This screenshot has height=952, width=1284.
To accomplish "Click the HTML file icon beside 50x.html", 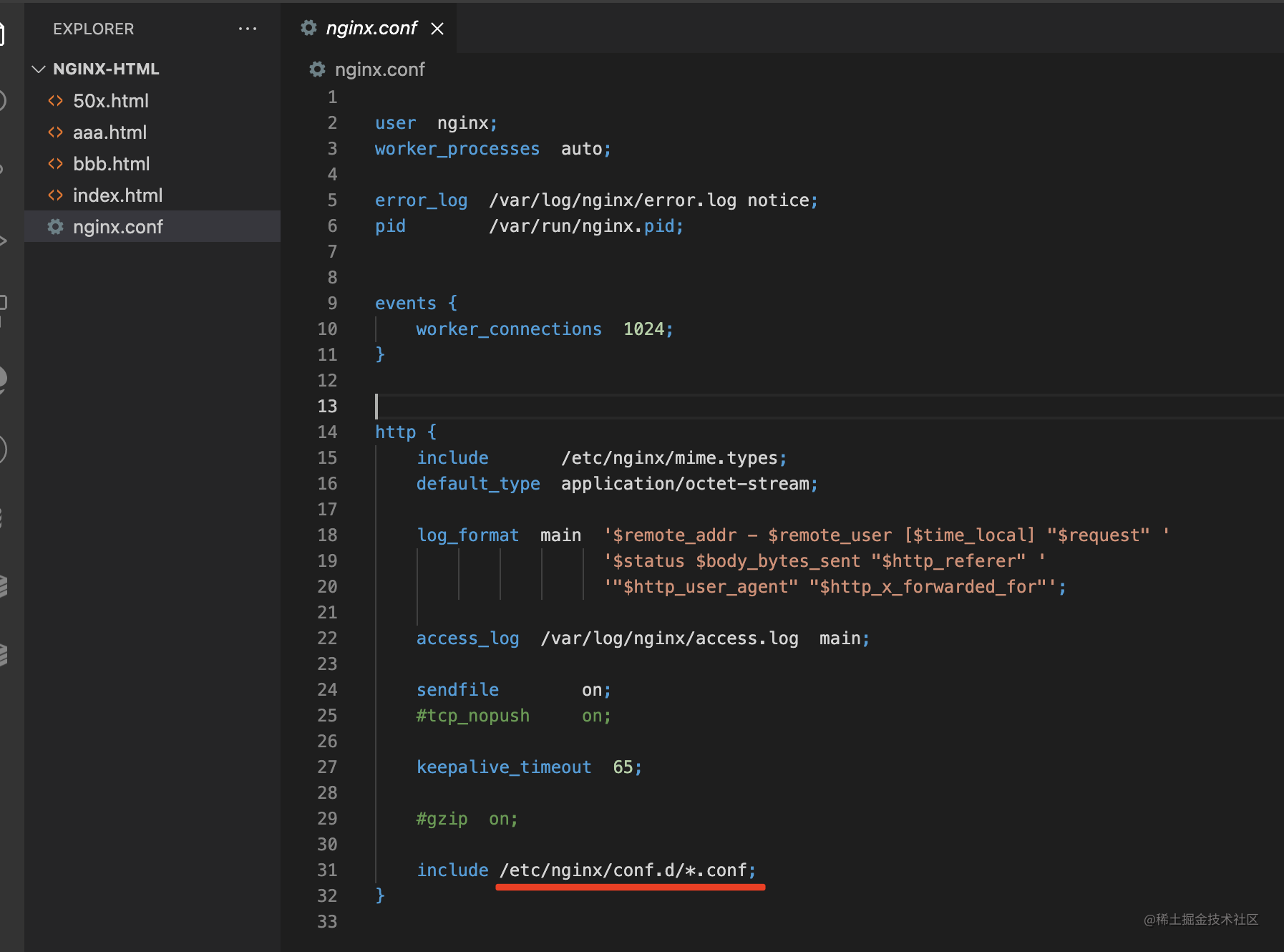I will (55, 101).
